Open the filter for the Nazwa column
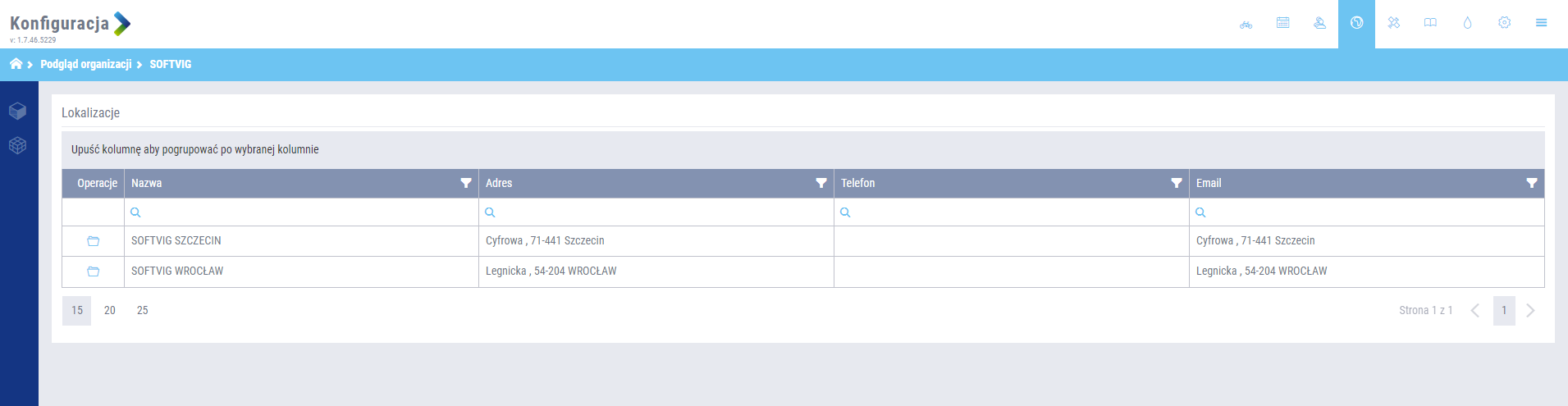 465,183
